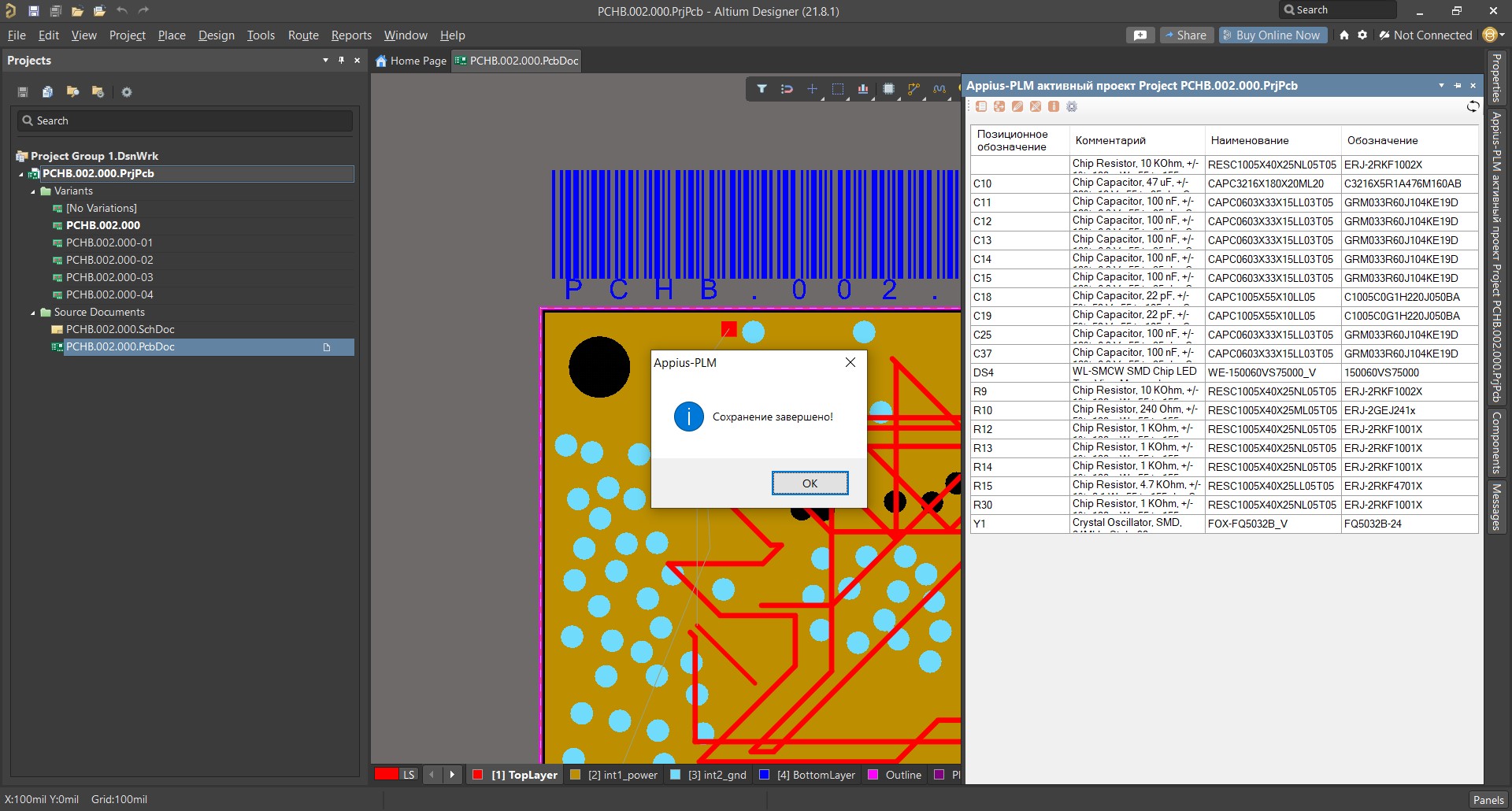Activate the [3] int2_gnd layer
Screen dimensions: 1512x811
coord(708,775)
